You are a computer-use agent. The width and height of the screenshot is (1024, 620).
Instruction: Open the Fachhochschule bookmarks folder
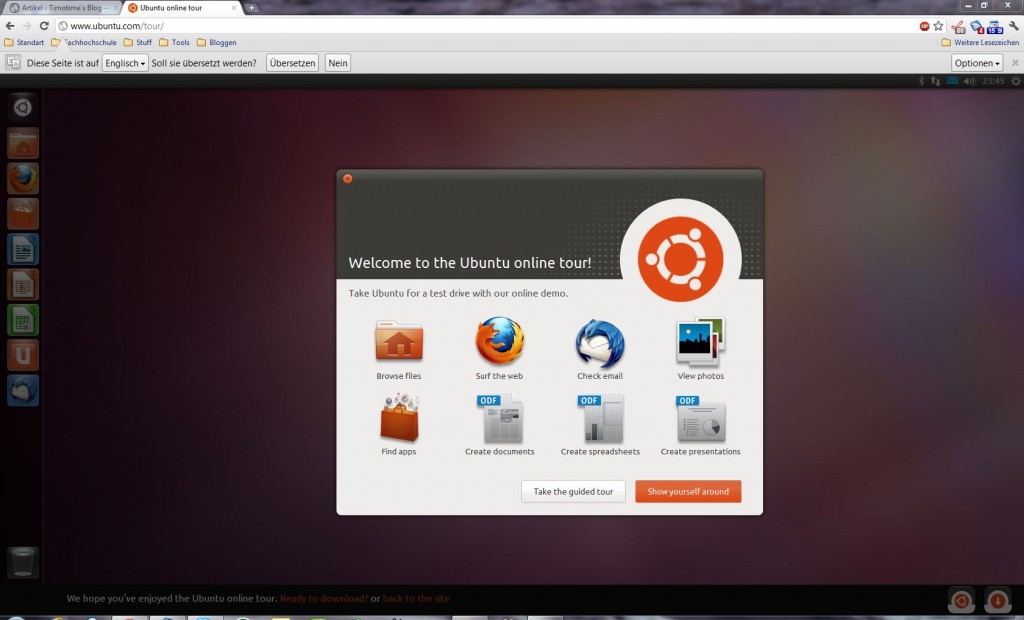click(x=84, y=42)
